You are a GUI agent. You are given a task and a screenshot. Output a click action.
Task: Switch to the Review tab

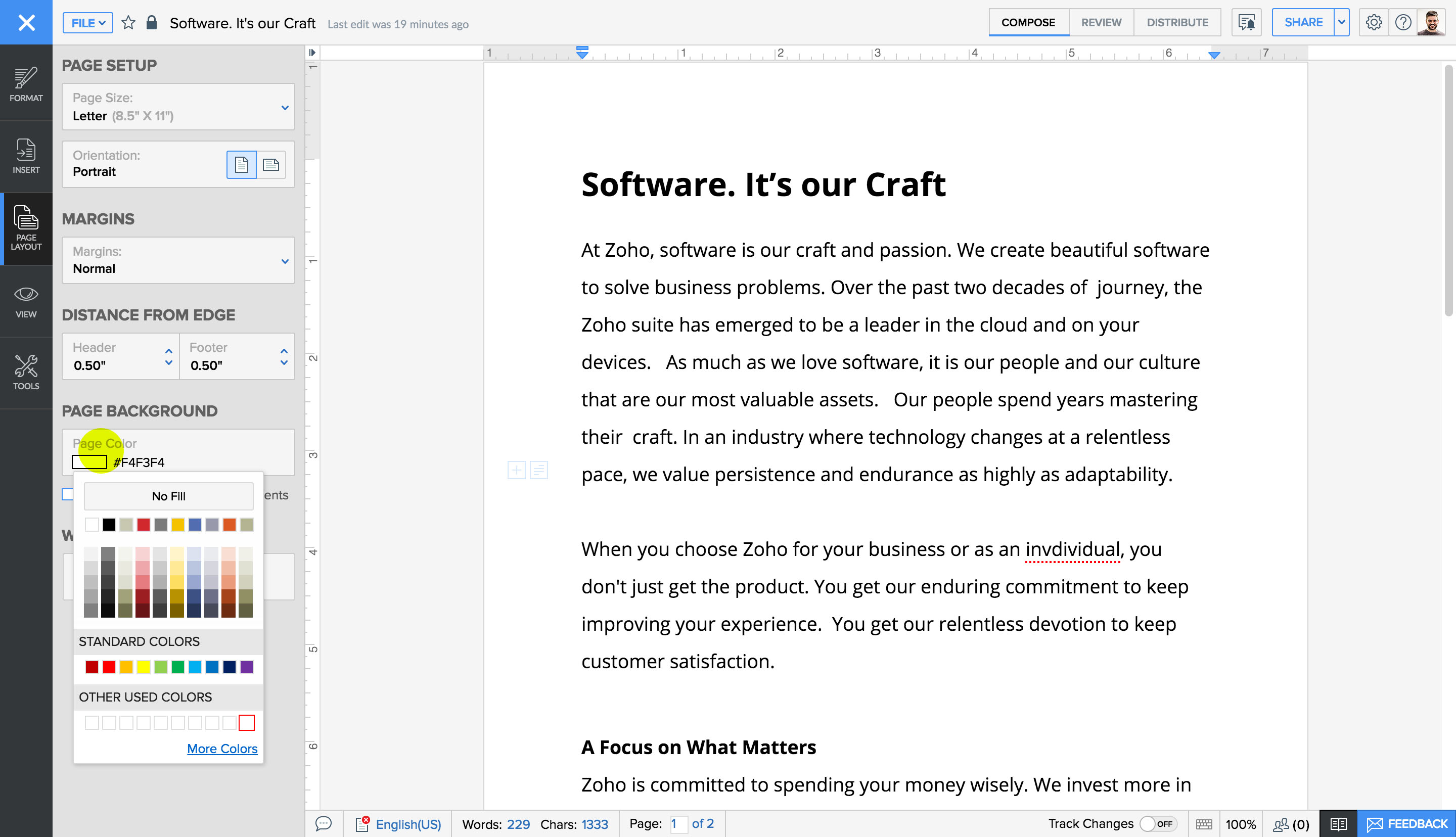[x=1101, y=22]
